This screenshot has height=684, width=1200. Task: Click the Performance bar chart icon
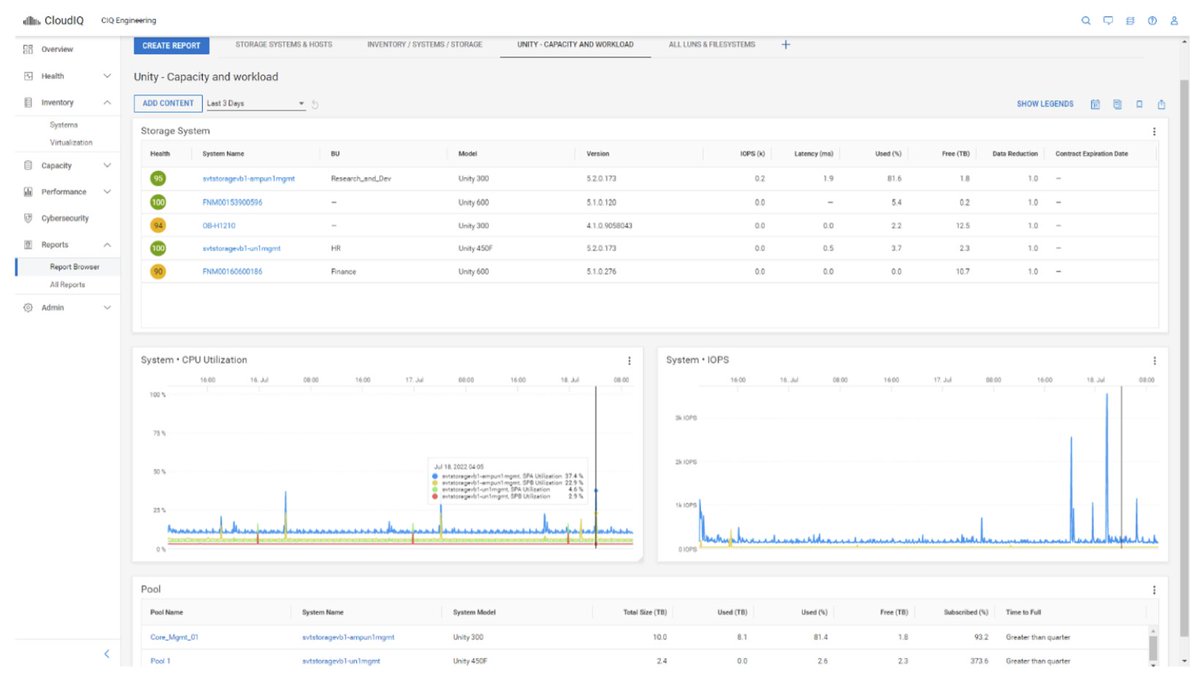pyautogui.click(x=28, y=192)
